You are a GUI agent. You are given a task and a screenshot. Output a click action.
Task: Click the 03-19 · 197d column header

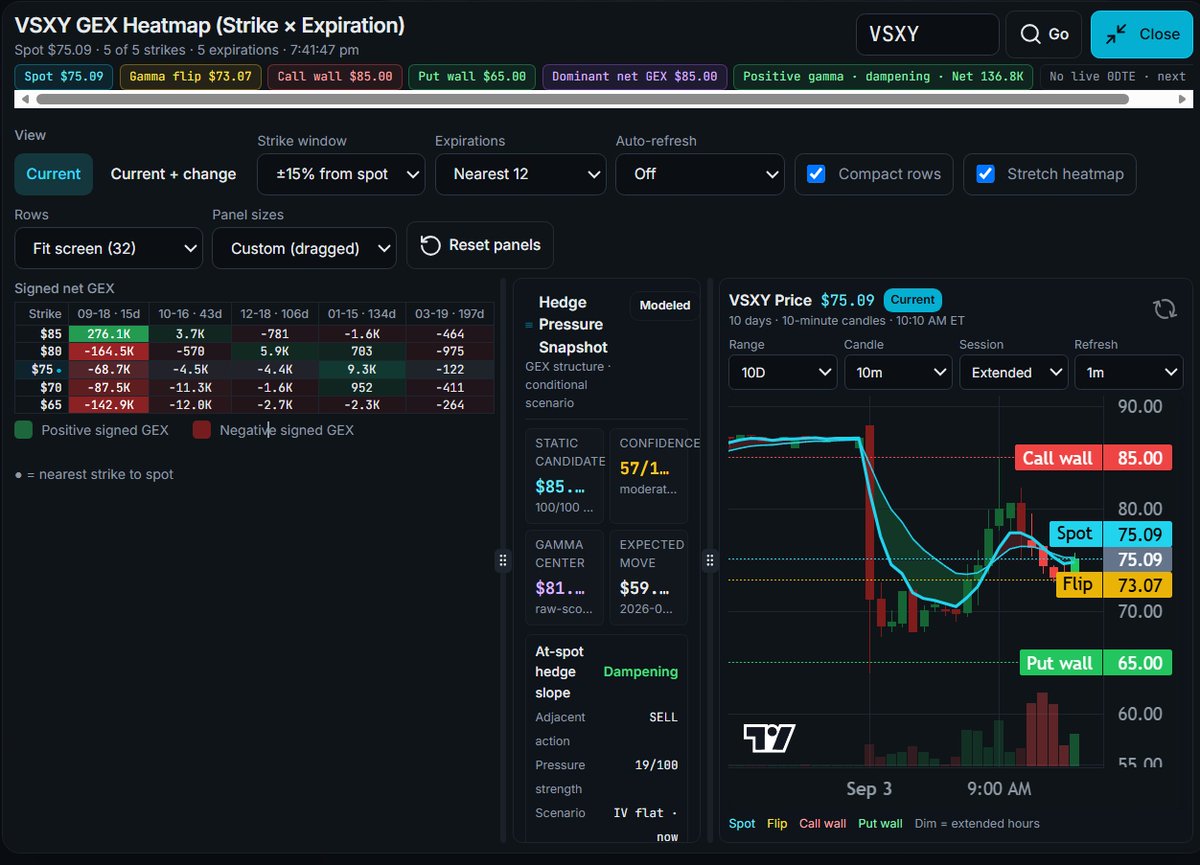[451, 314]
